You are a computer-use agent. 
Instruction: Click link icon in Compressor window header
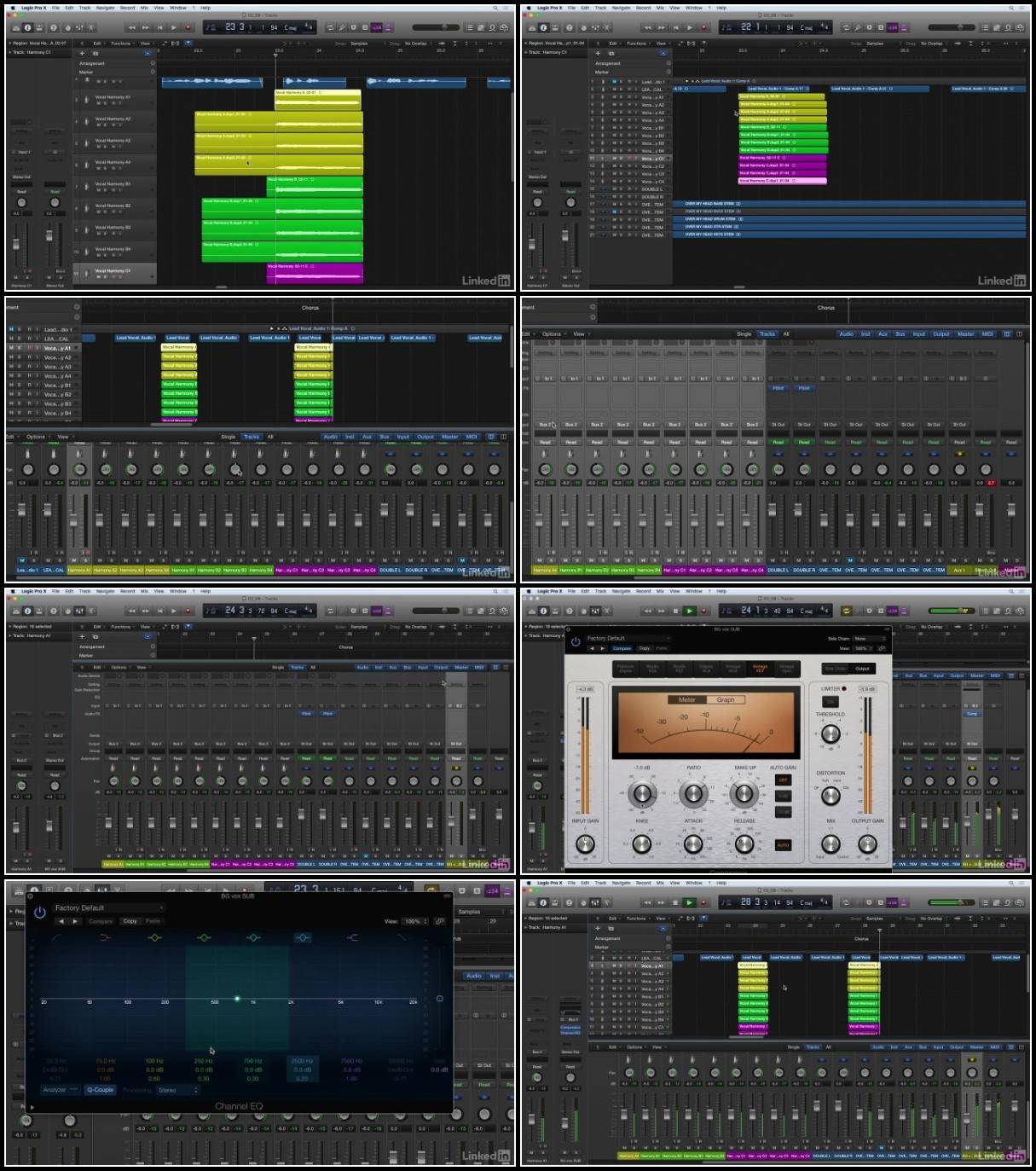(881, 648)
